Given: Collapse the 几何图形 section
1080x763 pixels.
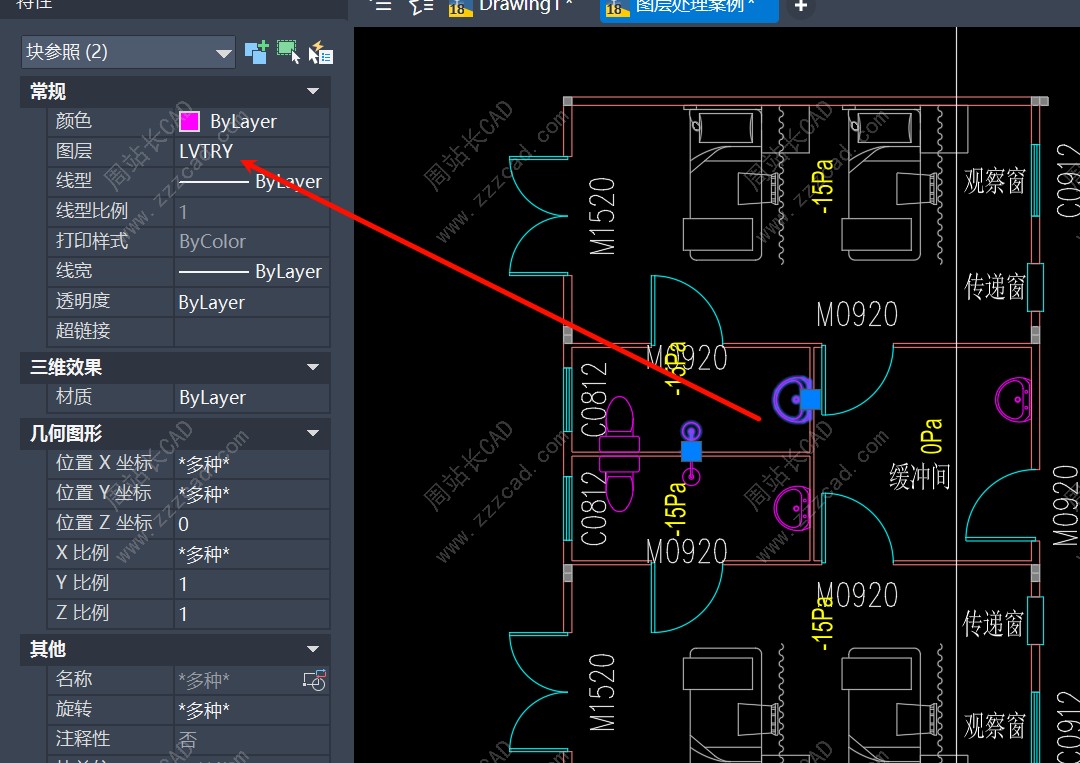Looking at the screenshot, I should point(313,434).
